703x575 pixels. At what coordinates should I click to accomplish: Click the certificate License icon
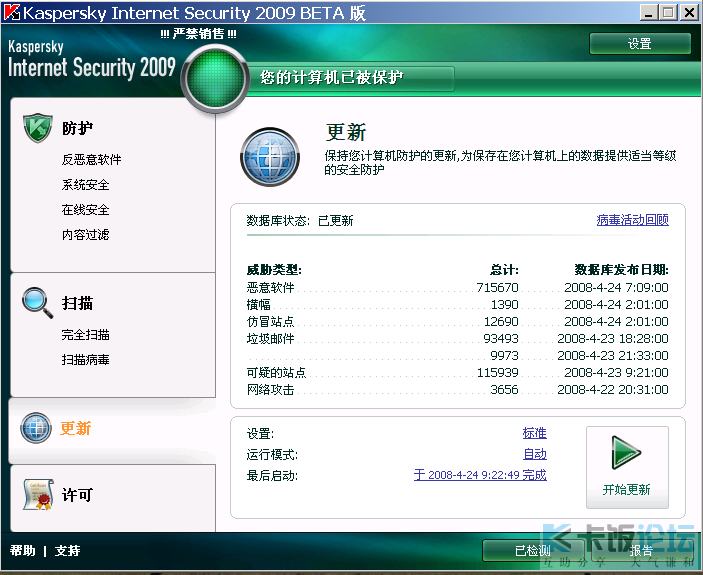pyautogui.click(x=39, y=495)
